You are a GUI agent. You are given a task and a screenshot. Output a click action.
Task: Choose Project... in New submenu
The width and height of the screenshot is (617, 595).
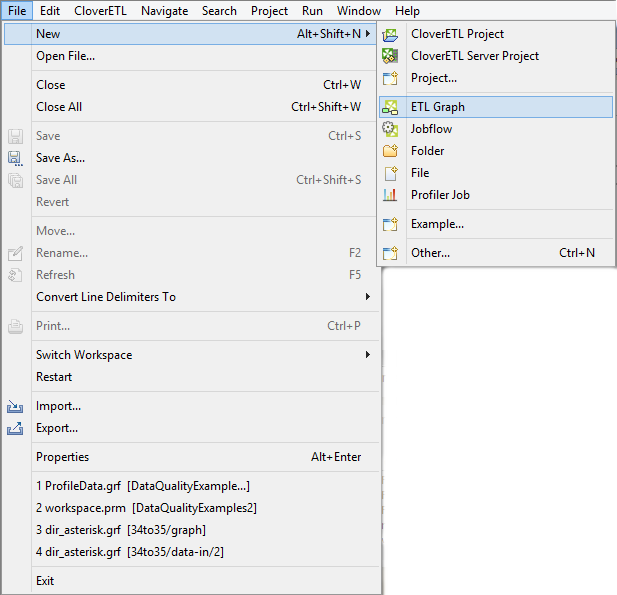point(496,78)
